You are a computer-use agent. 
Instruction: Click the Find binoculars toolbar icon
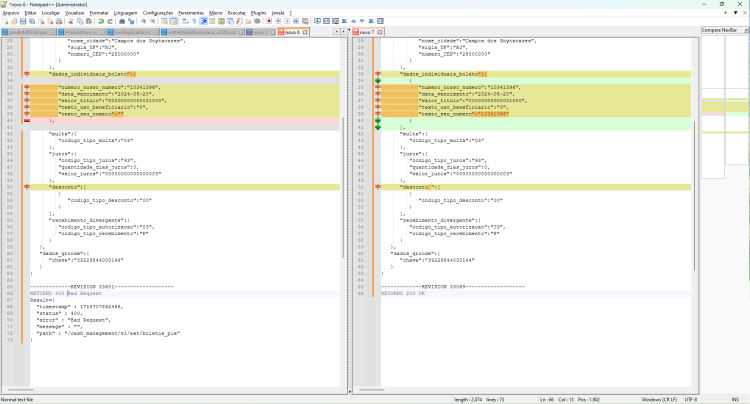[121, 21]
